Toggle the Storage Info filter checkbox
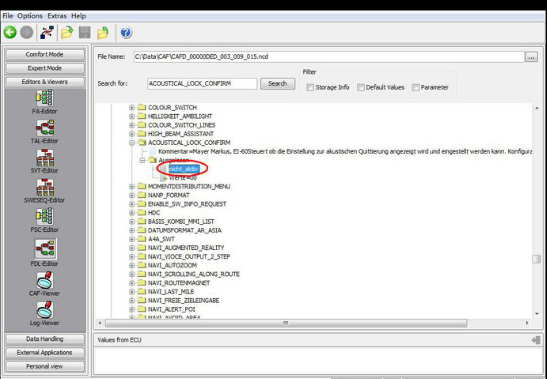This screenshot has height=379, width=547. (x=310, y=87)
